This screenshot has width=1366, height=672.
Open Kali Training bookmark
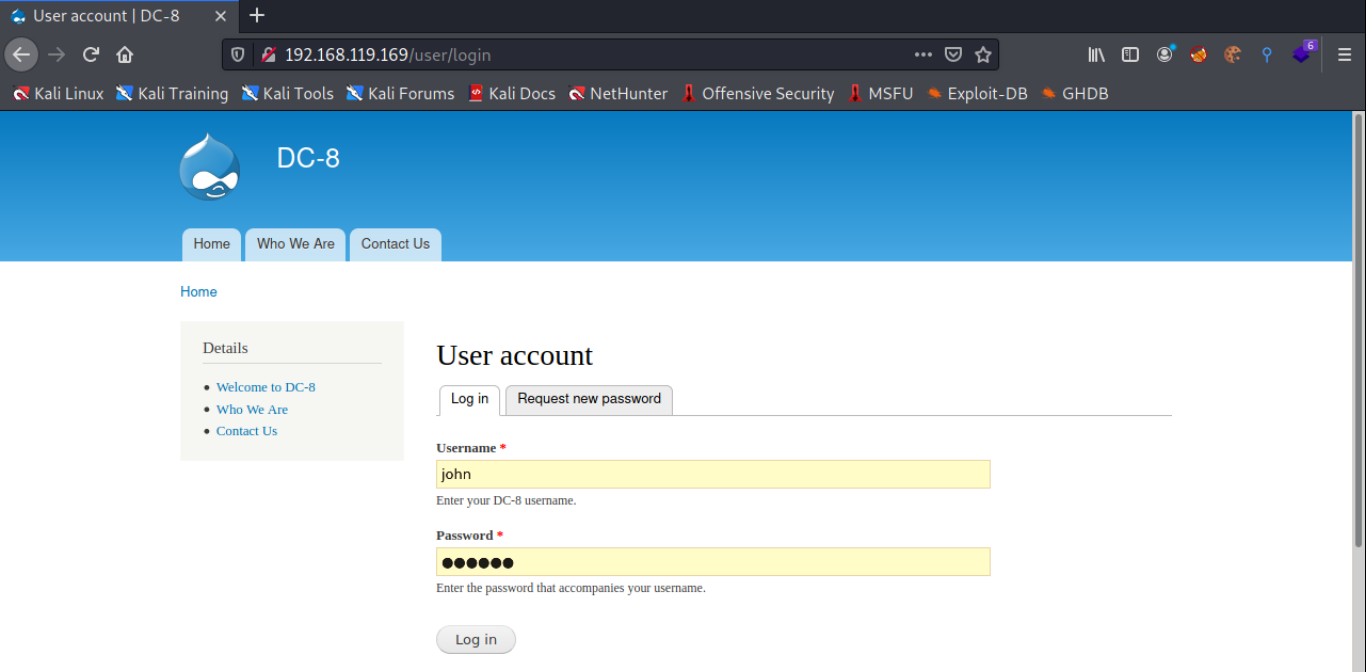click(x=172, y=93)
